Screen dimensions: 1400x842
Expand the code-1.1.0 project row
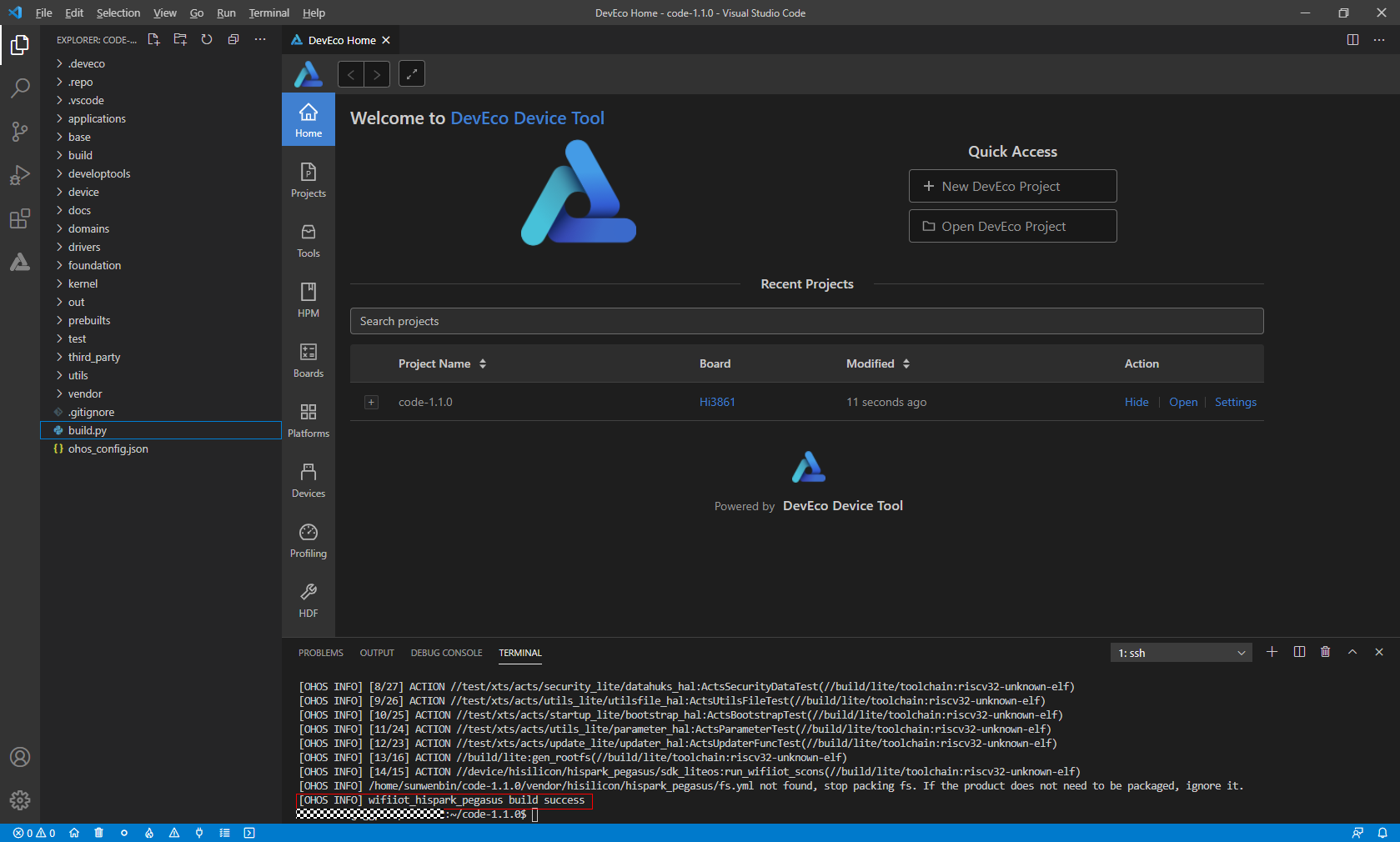click(372, 402)
